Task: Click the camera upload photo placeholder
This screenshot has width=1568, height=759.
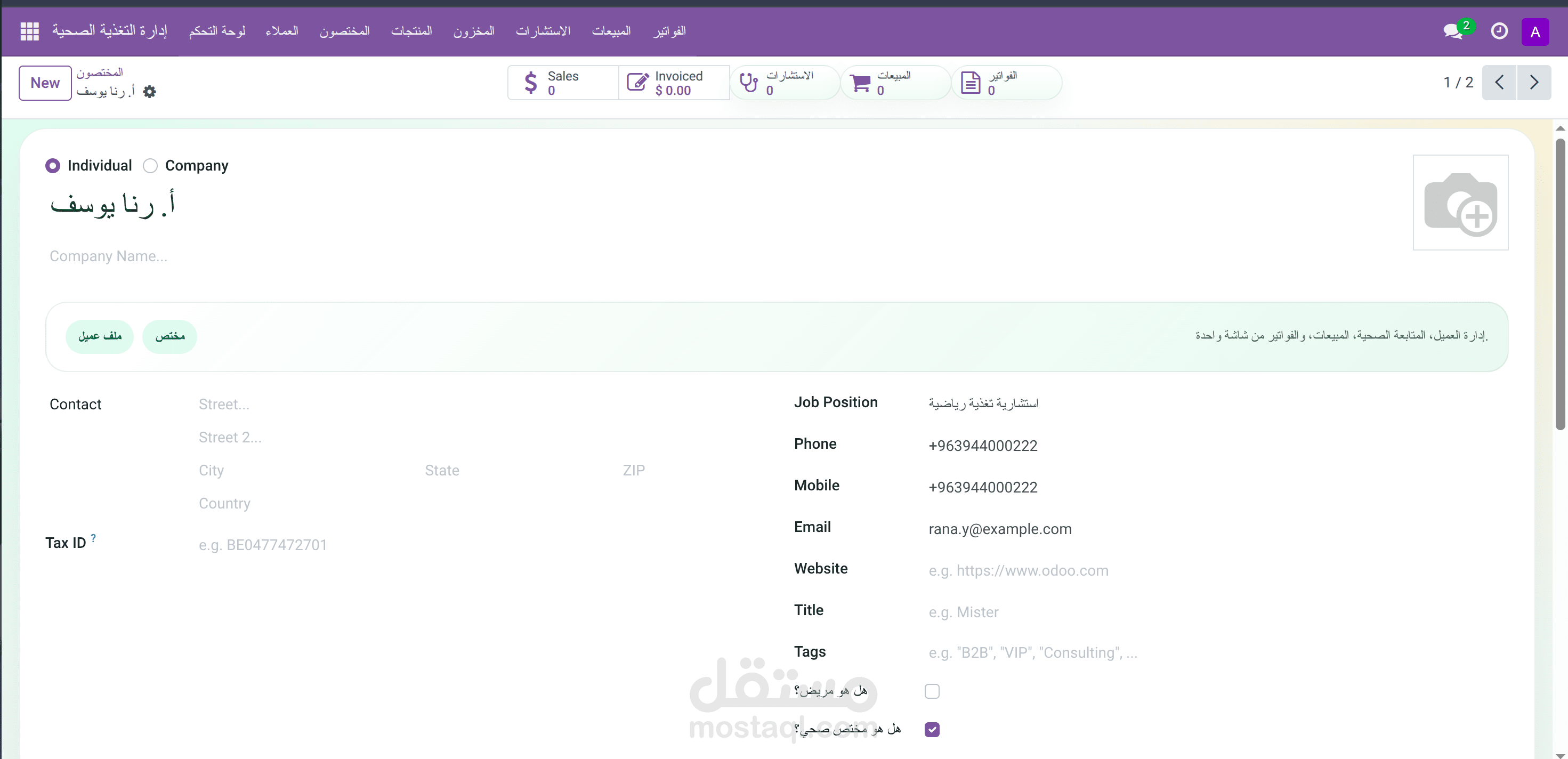Action: tap(1460, 203)
